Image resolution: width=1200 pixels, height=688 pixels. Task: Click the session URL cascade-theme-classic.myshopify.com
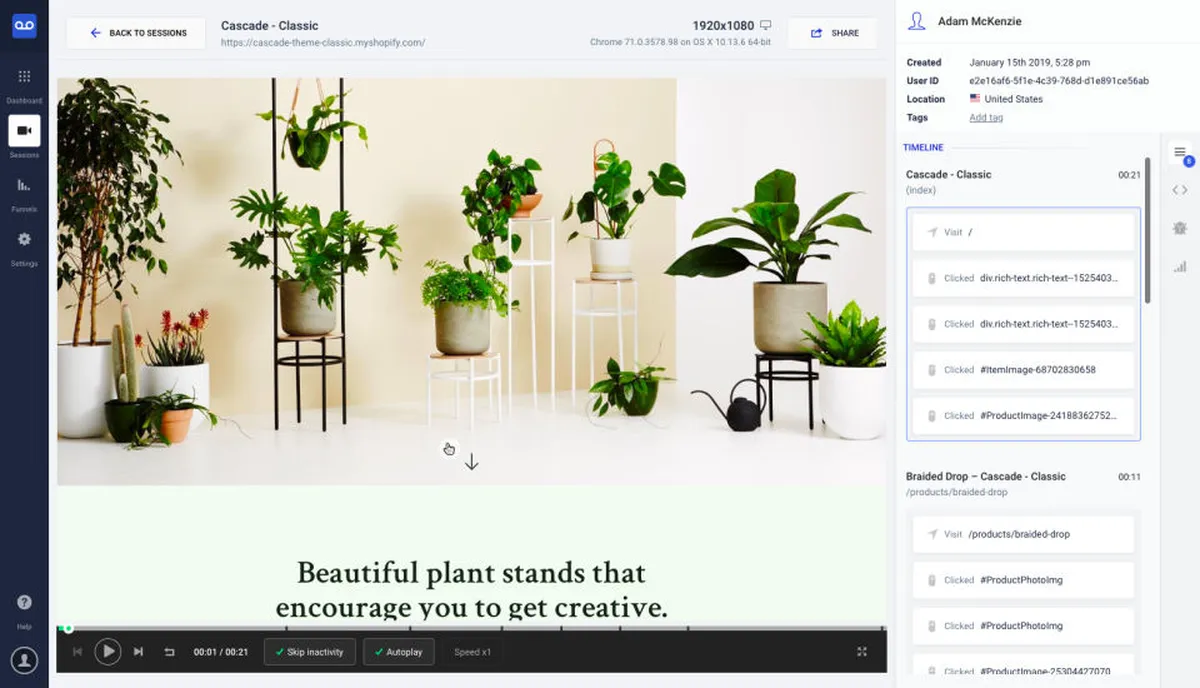coord(323,43)
